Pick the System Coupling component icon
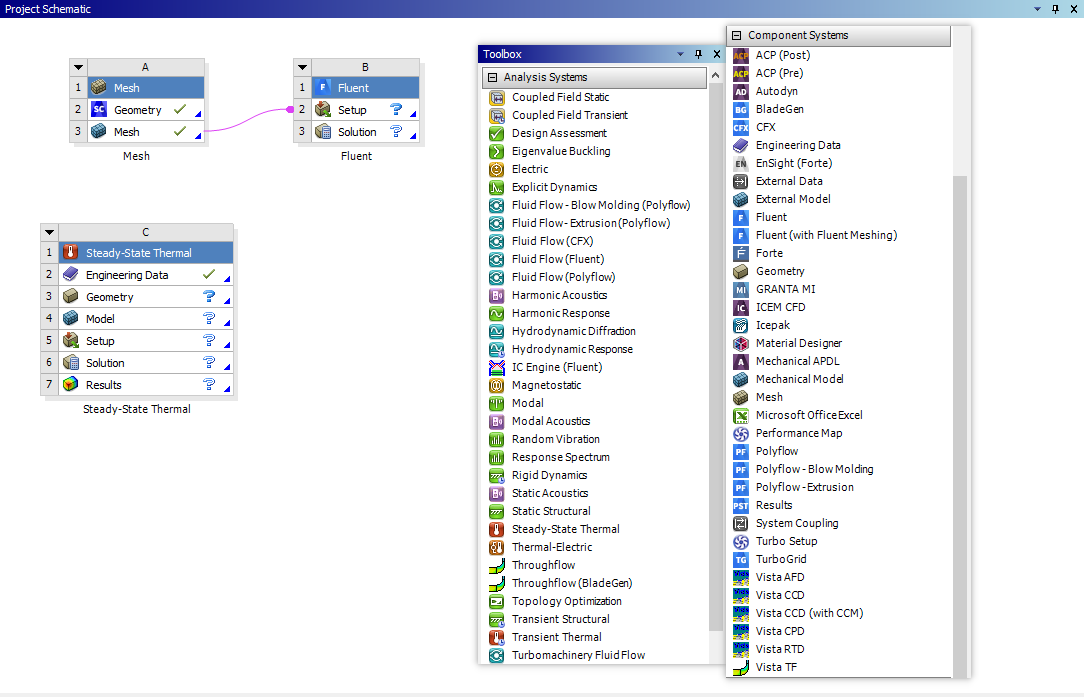This screenshot has width=1084, height=697. coord(740,523)
